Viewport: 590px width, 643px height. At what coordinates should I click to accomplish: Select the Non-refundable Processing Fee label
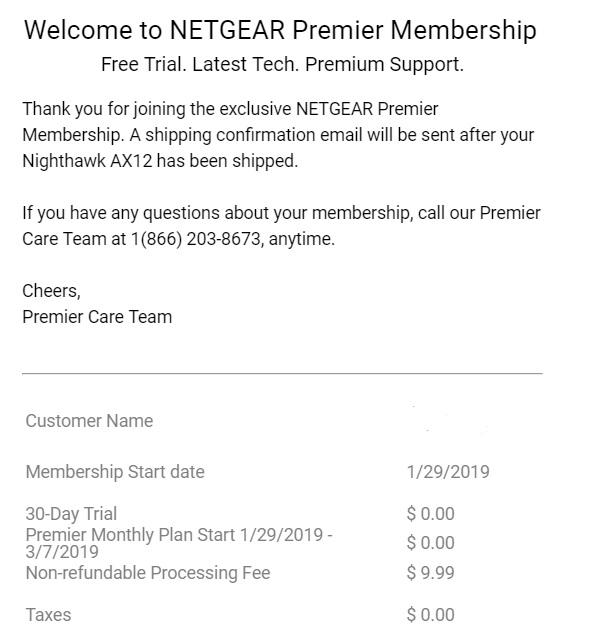148,573
